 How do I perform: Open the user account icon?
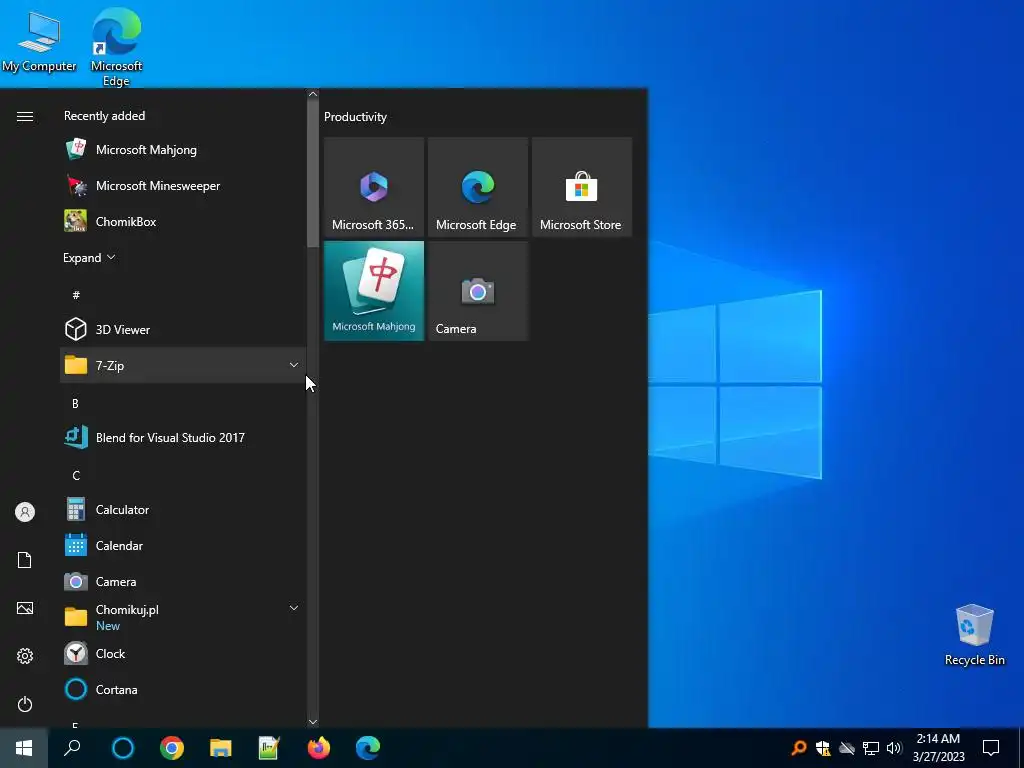click(25, 512)
